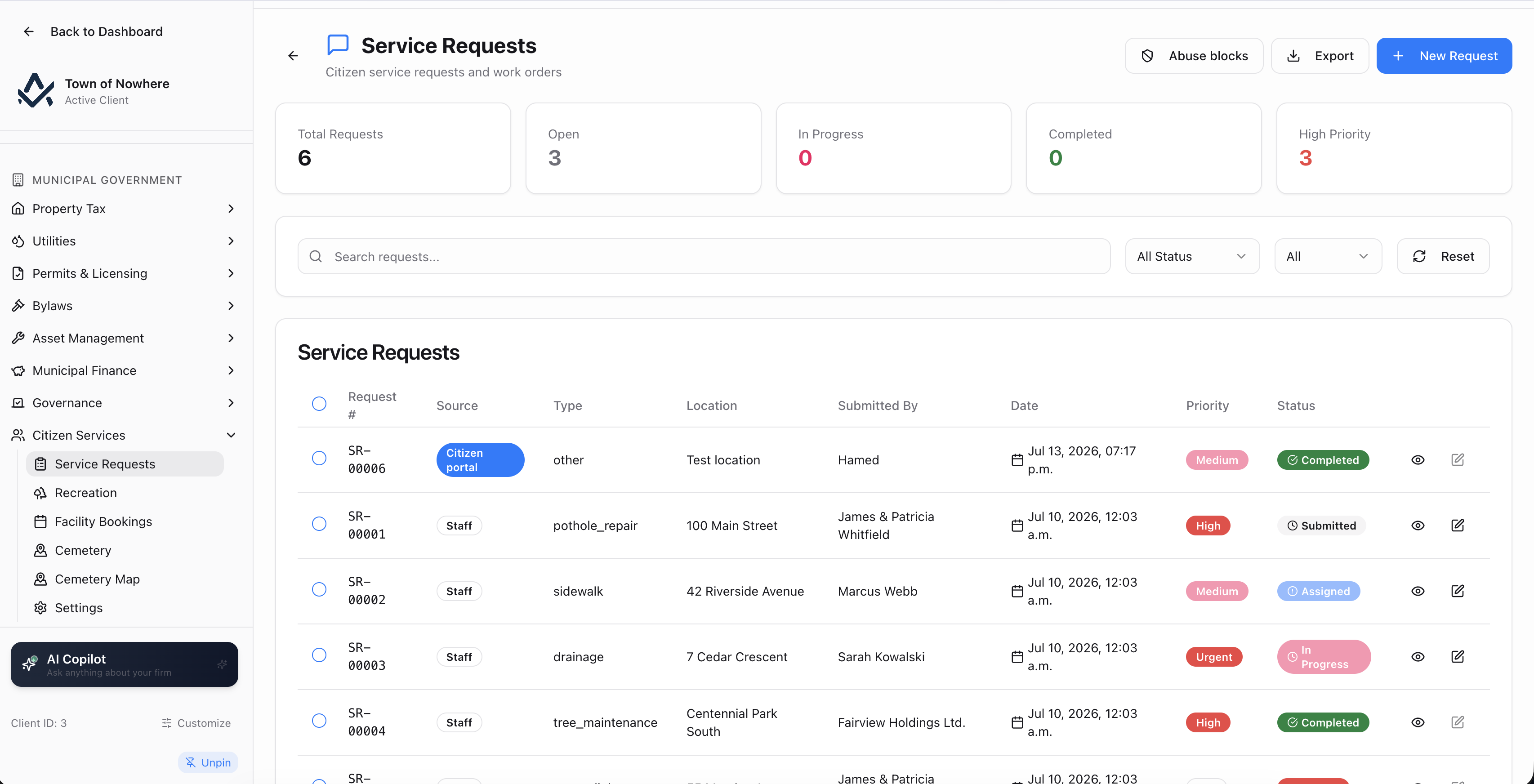
Task: Expand the Municipal Finance chevron
Action: click(x=231, y=370)
